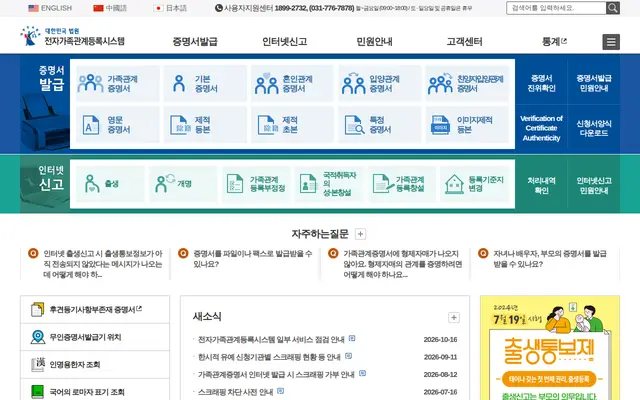Open 국어의 로마자 표기 조회 item

coord(95,391)
